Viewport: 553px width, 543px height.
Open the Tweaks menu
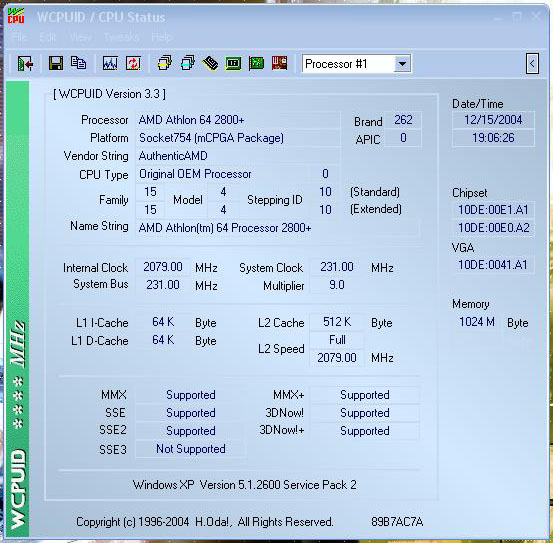coord(121,37)
